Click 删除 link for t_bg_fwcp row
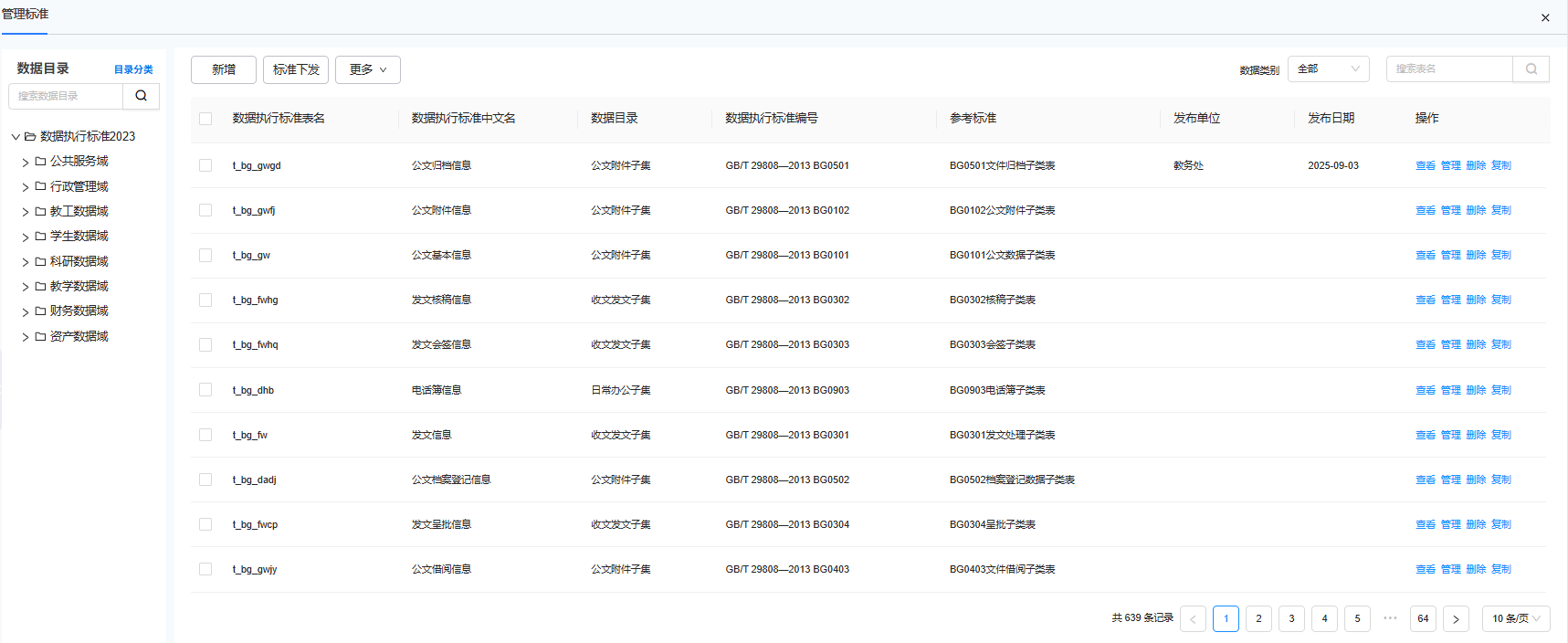Viewport: 1568px width, 643px height. pos(1476,524)
